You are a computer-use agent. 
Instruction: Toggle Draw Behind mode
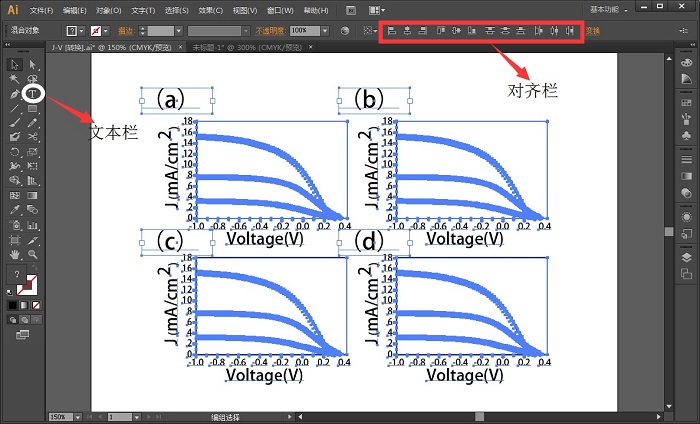(25, 320)
